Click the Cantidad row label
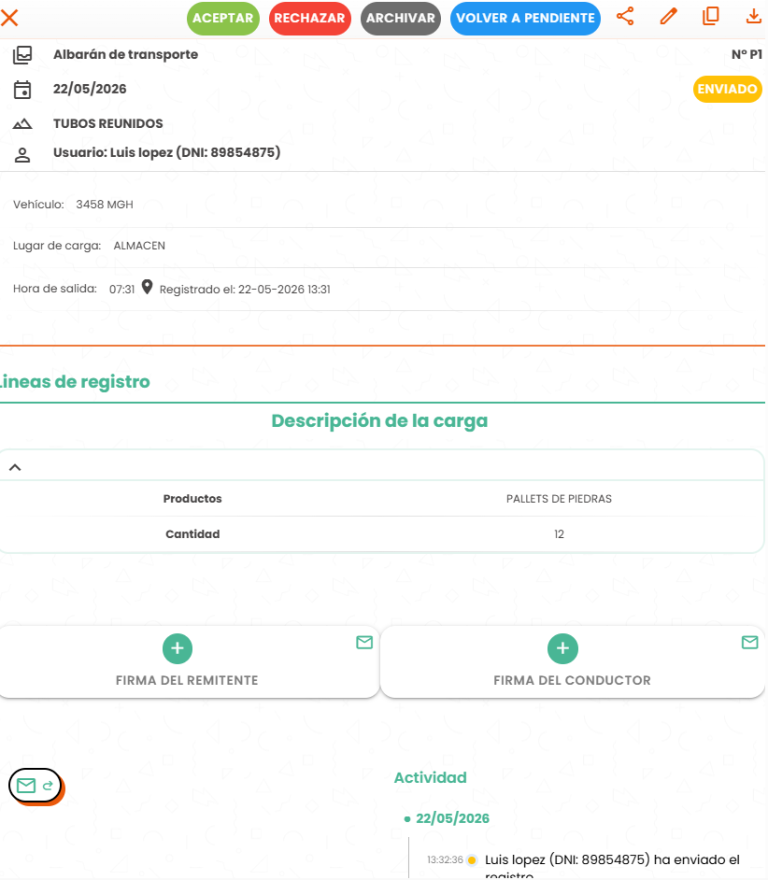The image size is (768, 880). point(193,534)
